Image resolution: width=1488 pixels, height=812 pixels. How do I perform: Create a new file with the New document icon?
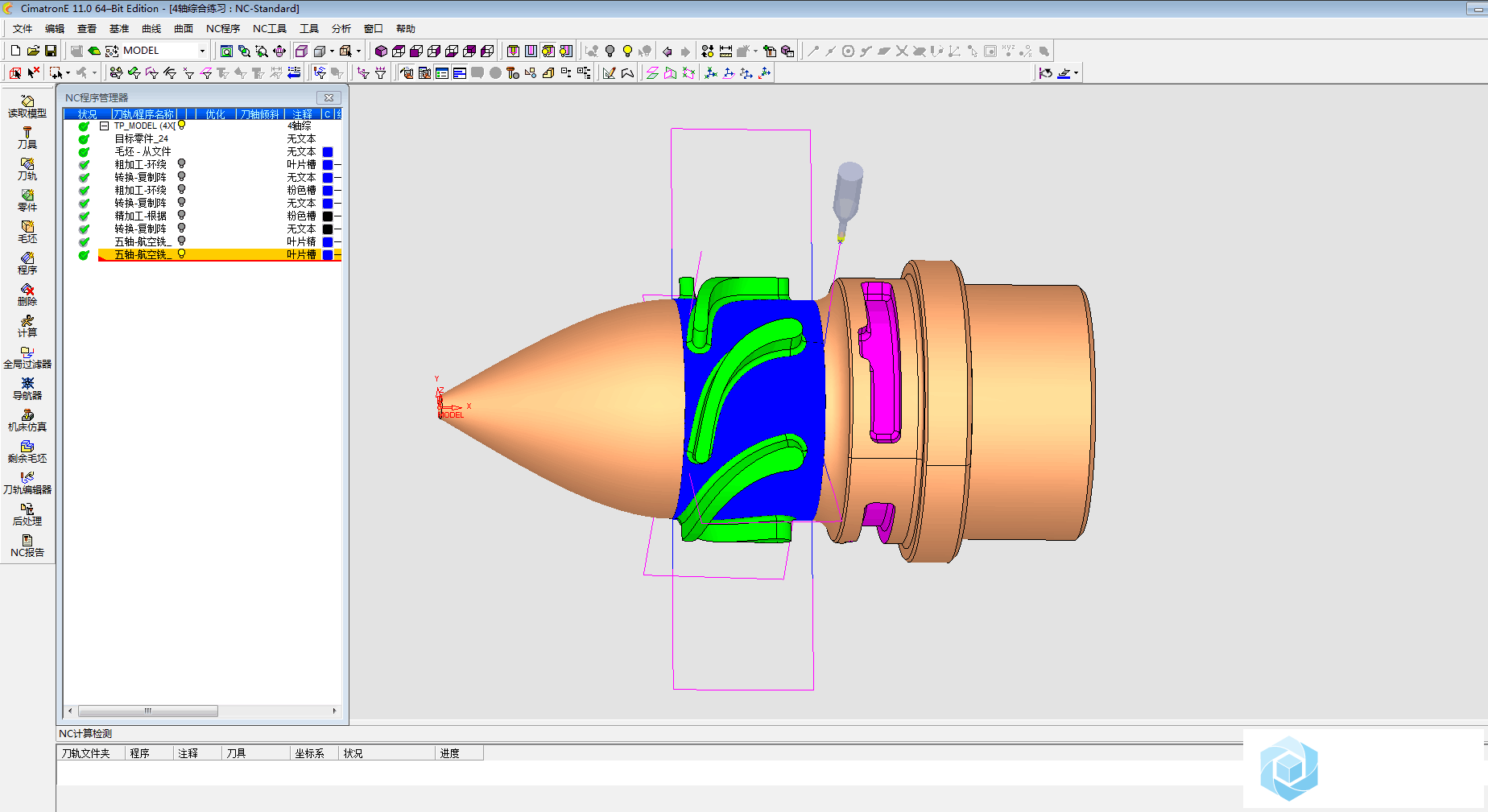coord(15,51)
